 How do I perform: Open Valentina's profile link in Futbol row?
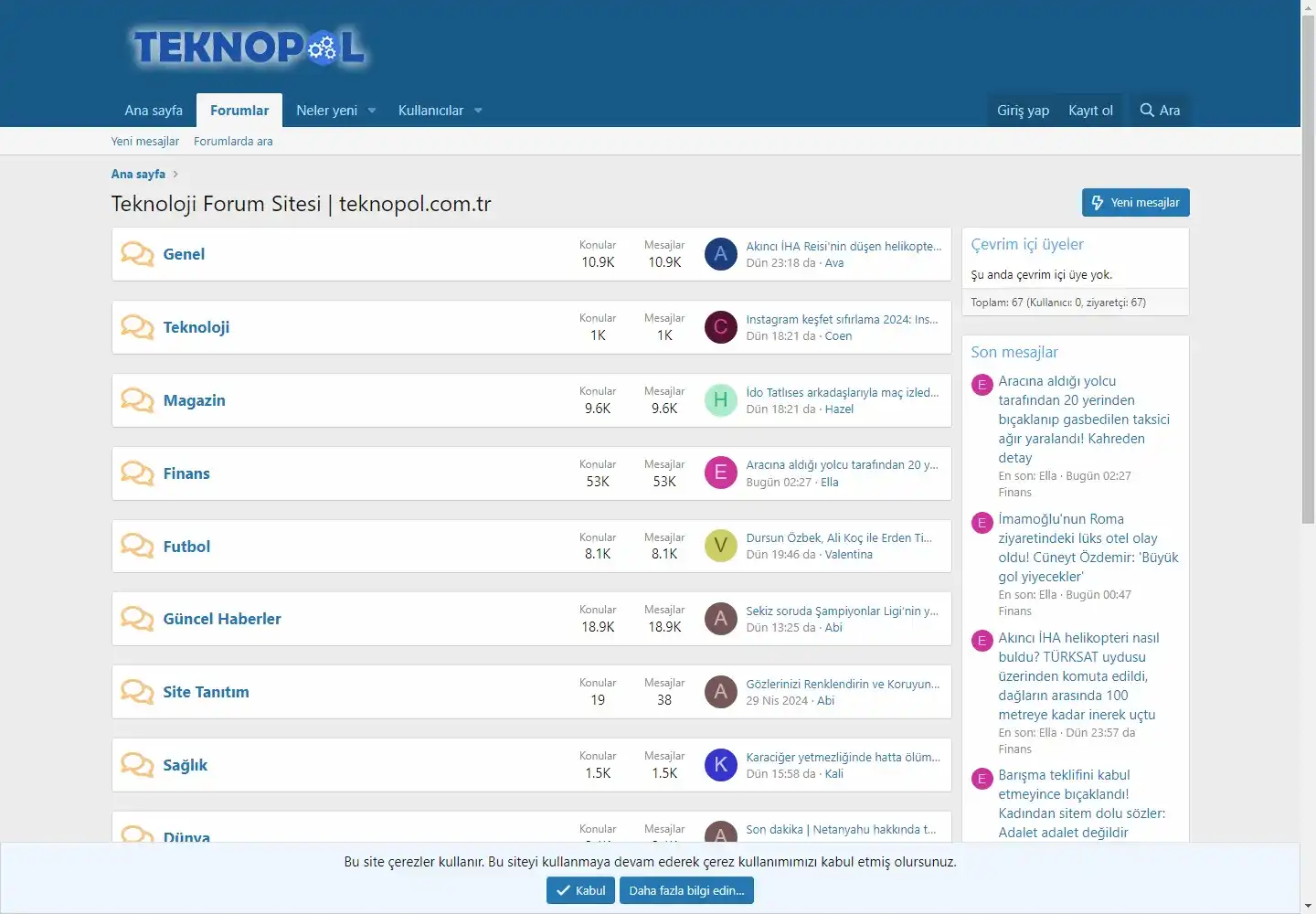[x=849, y=555]
